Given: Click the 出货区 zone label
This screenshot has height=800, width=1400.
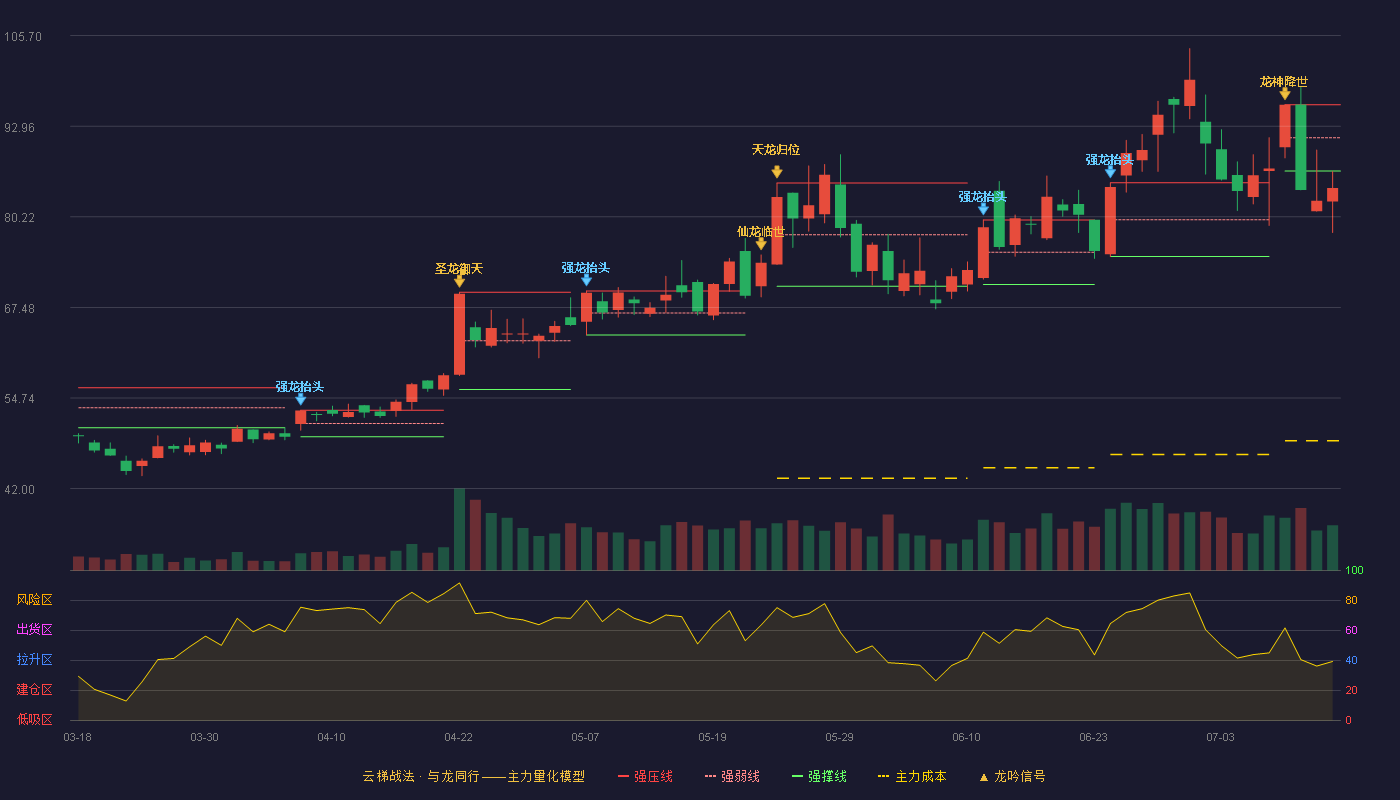Looking at the screenshot, I should (x=34, y=630).
